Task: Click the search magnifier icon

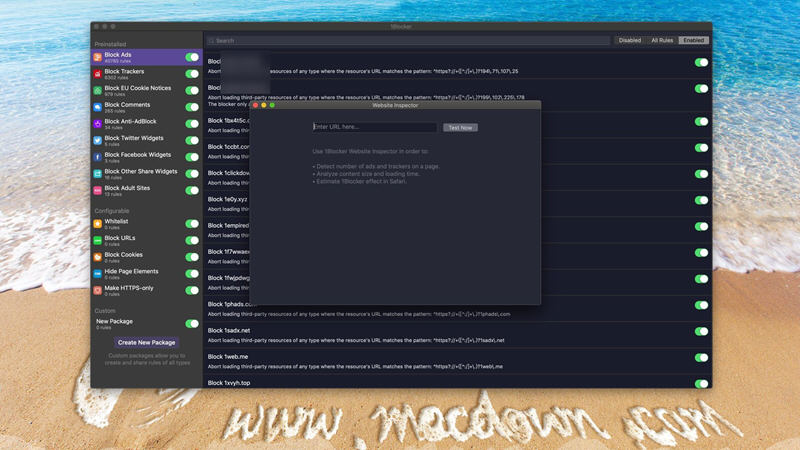Action: (211, 40)
